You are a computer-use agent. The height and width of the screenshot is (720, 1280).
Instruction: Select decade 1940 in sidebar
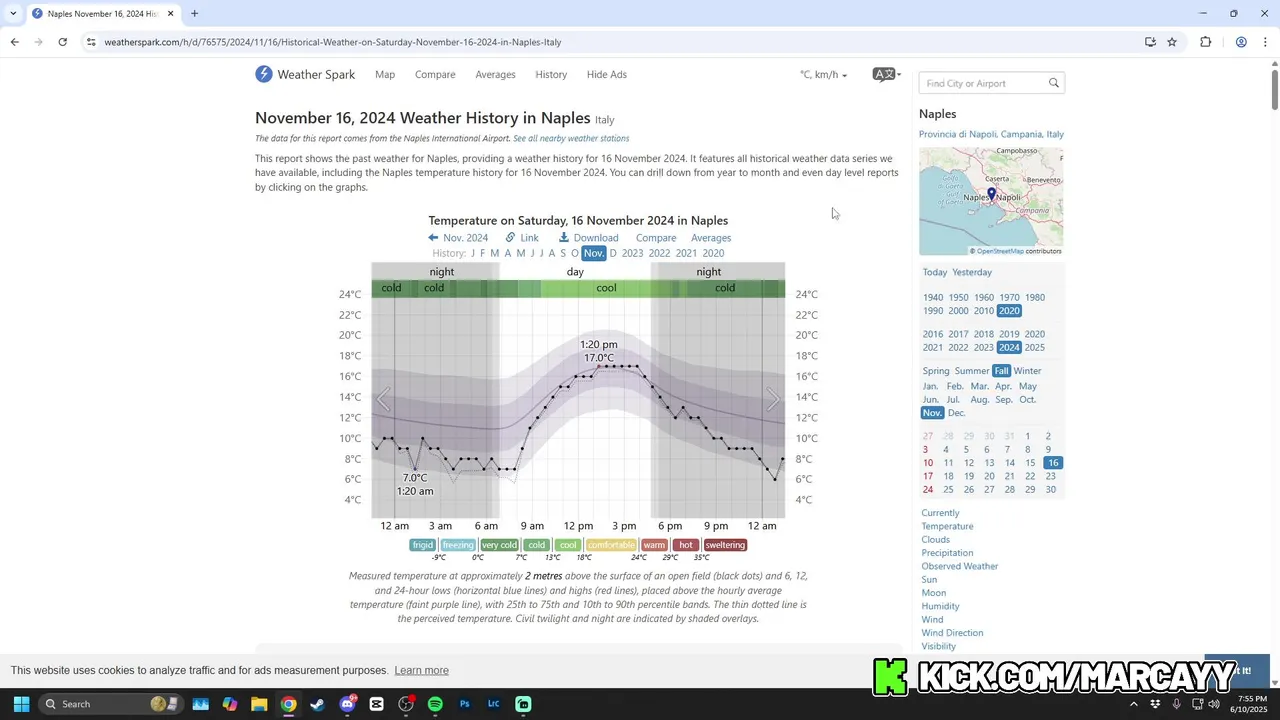[933, 298]
